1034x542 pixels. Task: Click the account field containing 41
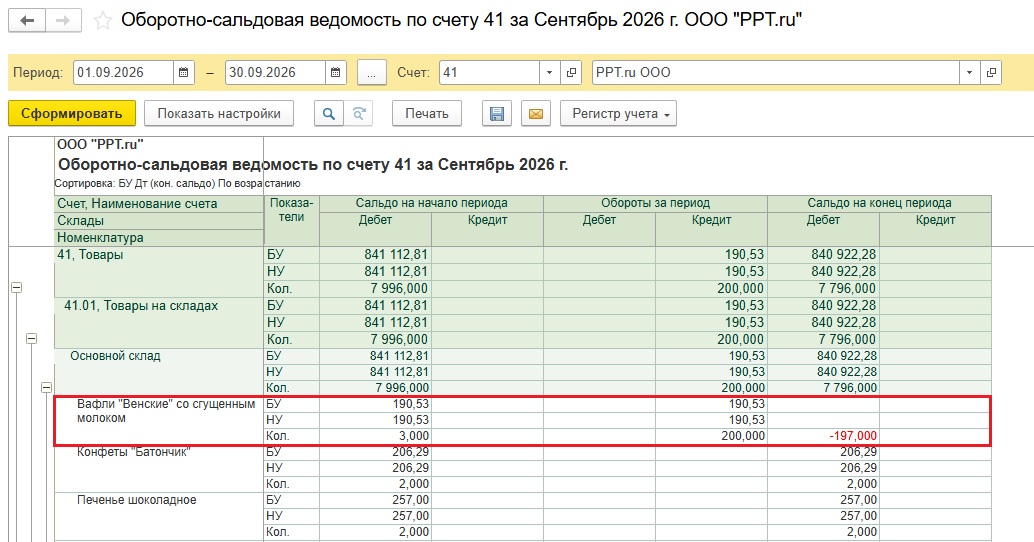(x=489, y=73)
